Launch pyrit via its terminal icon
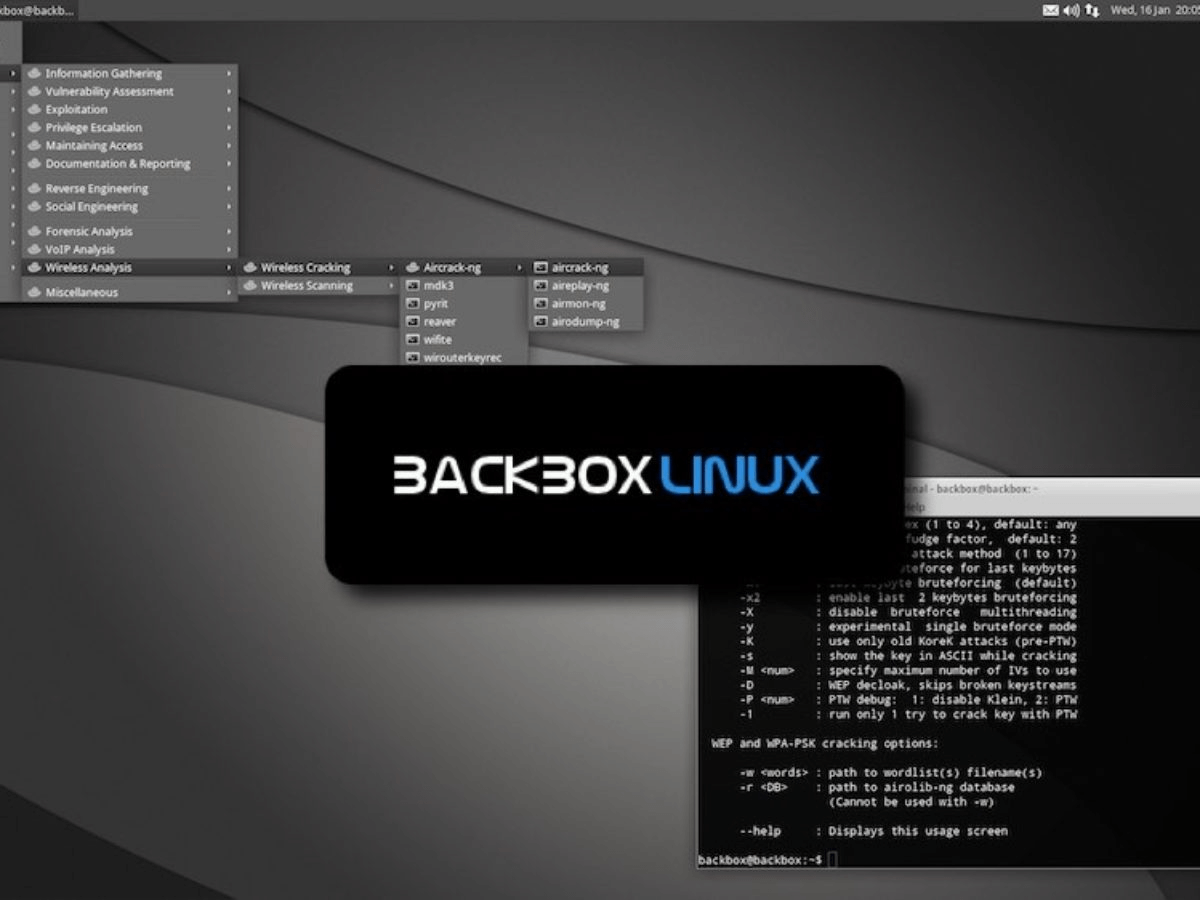This screenshot has height=900, width=1200. coord(413,304)
